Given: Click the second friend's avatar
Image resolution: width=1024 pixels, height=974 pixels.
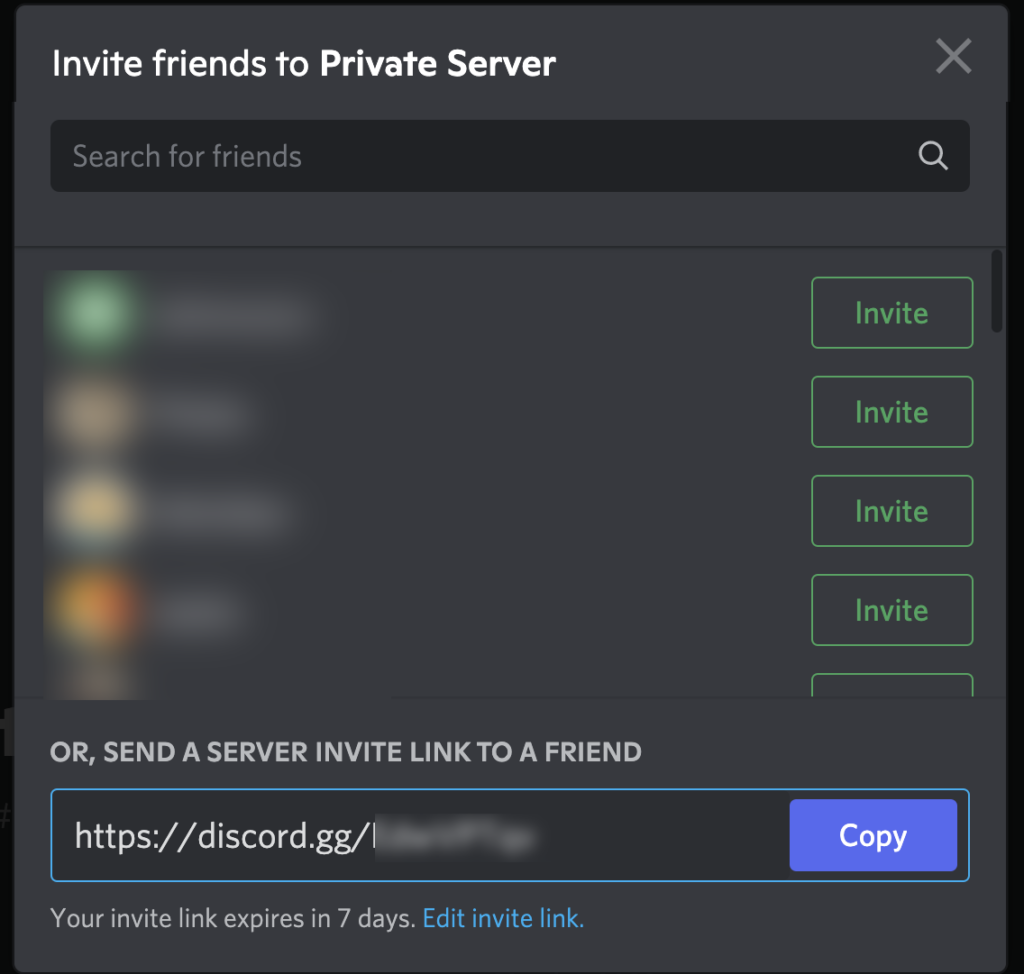Looking at the screenshot, I should 92,412.
